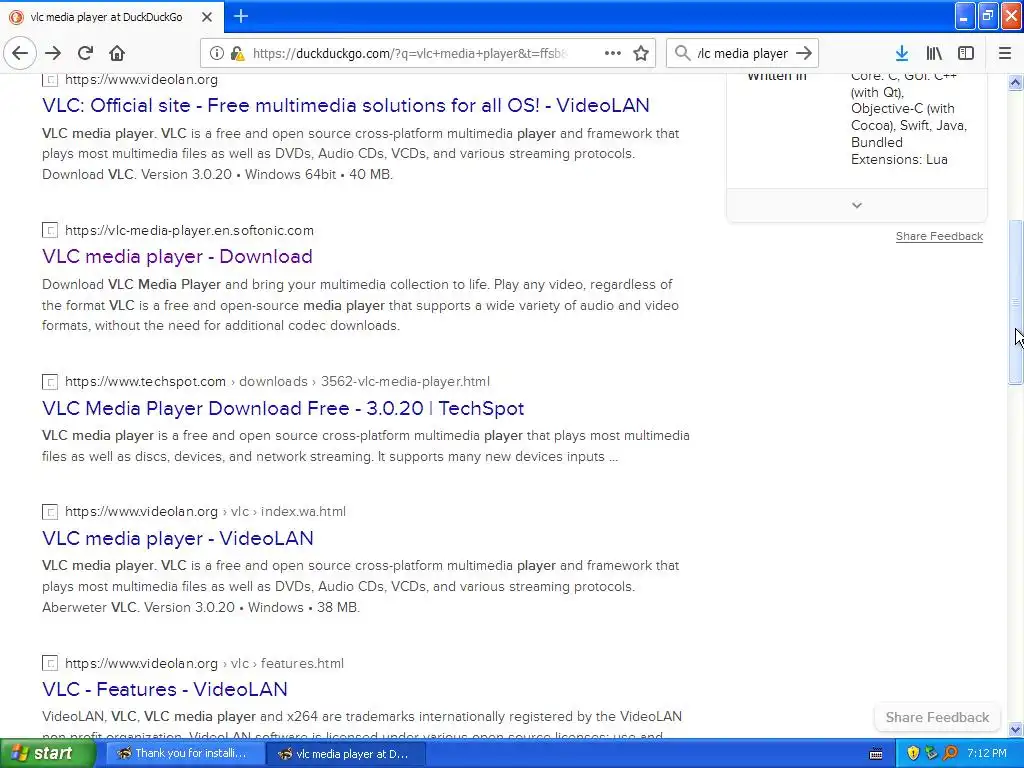Expand the info box chevron
Viewport: 1024px width, 768px height.
click(857, 205)
